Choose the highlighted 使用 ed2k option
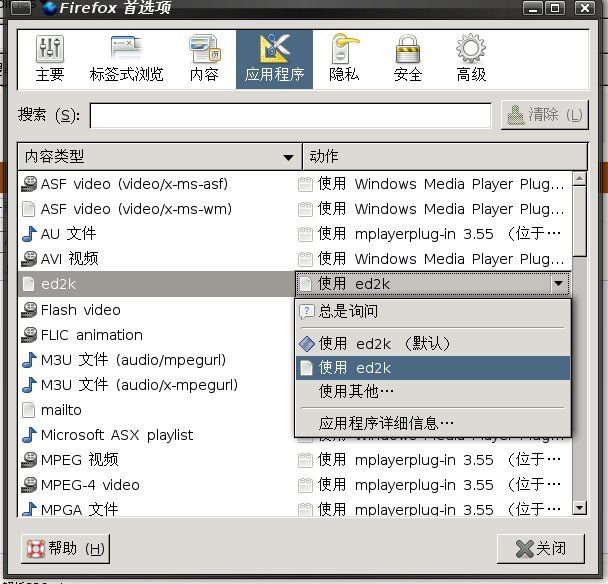The width and height of the screenshot is (608, 584). 433,368
